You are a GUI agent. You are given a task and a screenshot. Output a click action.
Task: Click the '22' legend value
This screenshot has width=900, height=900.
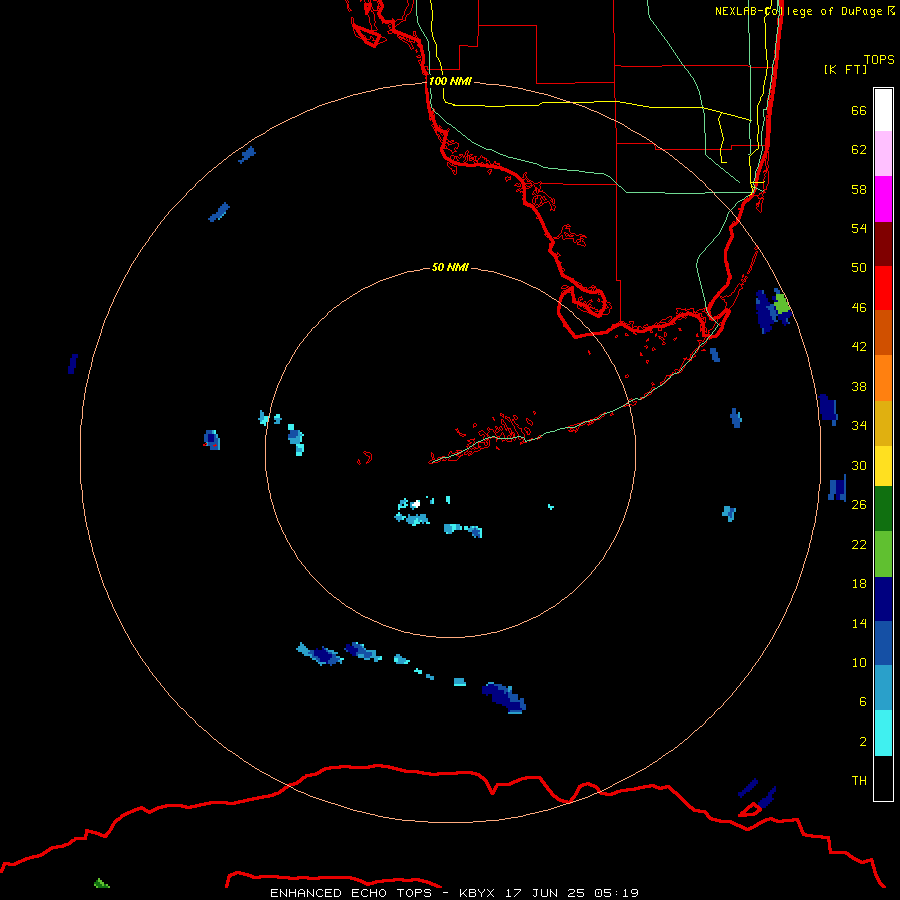(859, 544)
